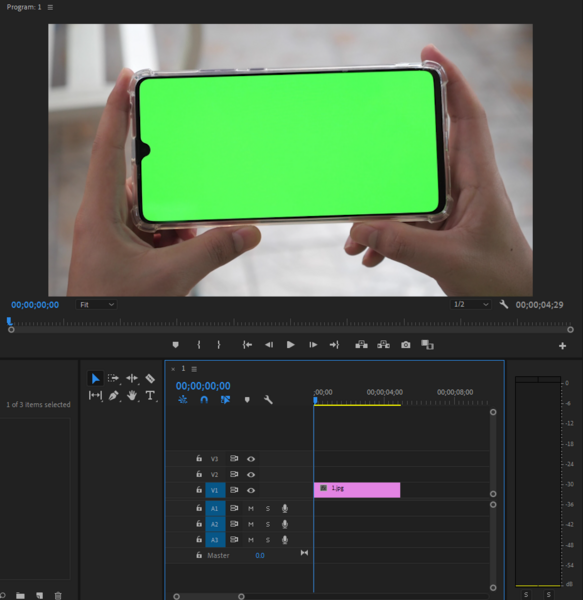Image resolution: width=583 pixels, height=600 pixels.
Task: Create new bin folder icon
Action: 20,595
